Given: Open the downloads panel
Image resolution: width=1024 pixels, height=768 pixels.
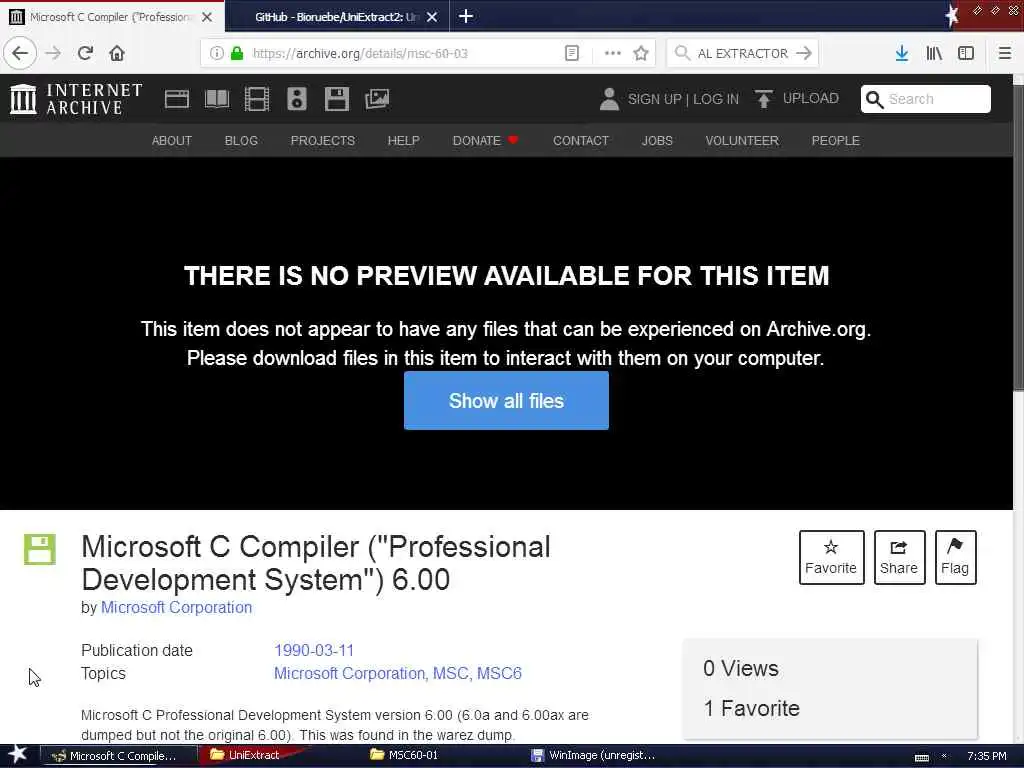Looking at the screenshot, I should click(x=902, y=53).
